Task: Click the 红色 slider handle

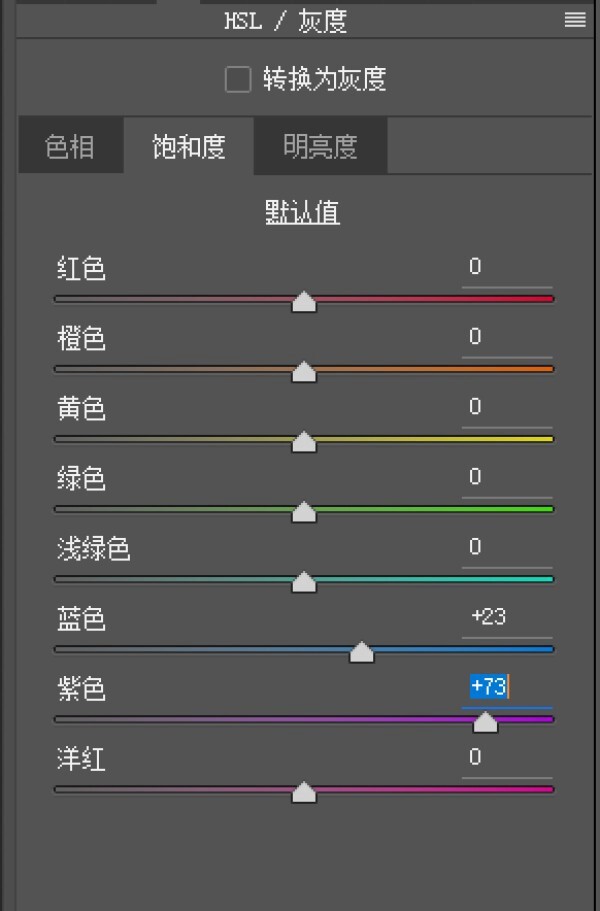Action: (304, 302)
